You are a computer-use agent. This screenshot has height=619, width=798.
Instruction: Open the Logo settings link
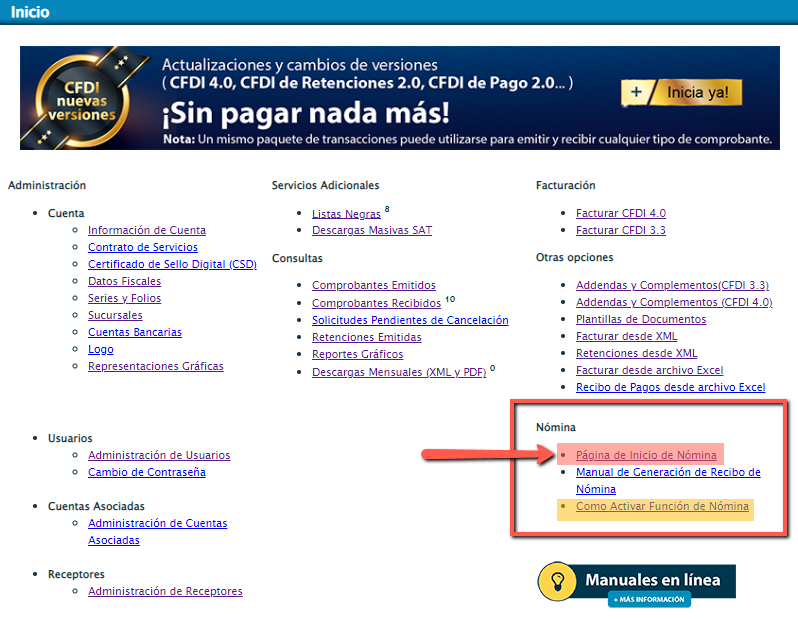[x=100, y=349]
